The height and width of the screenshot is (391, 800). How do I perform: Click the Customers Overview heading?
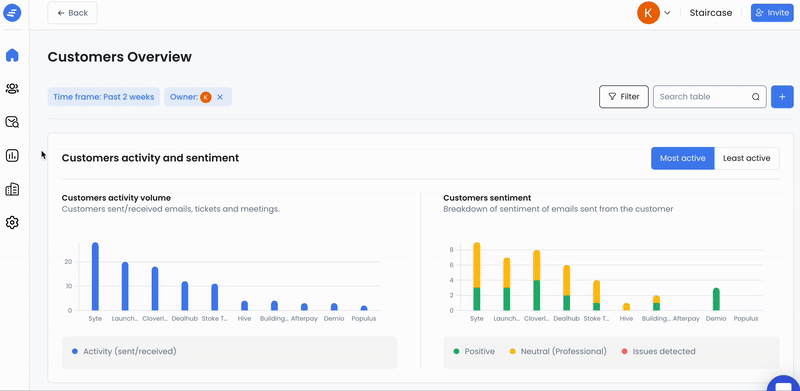119,57
